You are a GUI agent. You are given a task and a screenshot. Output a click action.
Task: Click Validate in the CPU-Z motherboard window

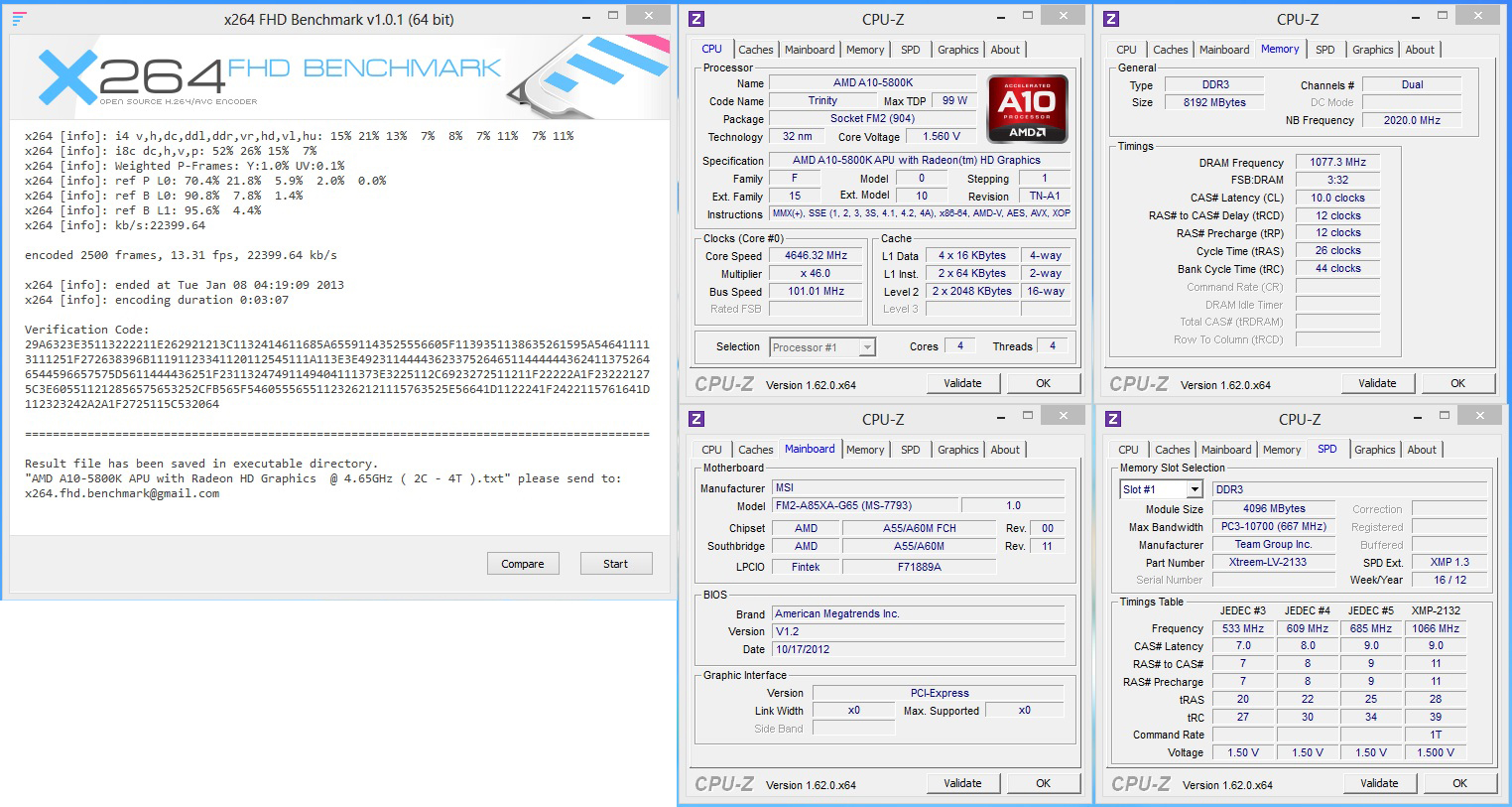pyautogui.click(x=962, y=783)
